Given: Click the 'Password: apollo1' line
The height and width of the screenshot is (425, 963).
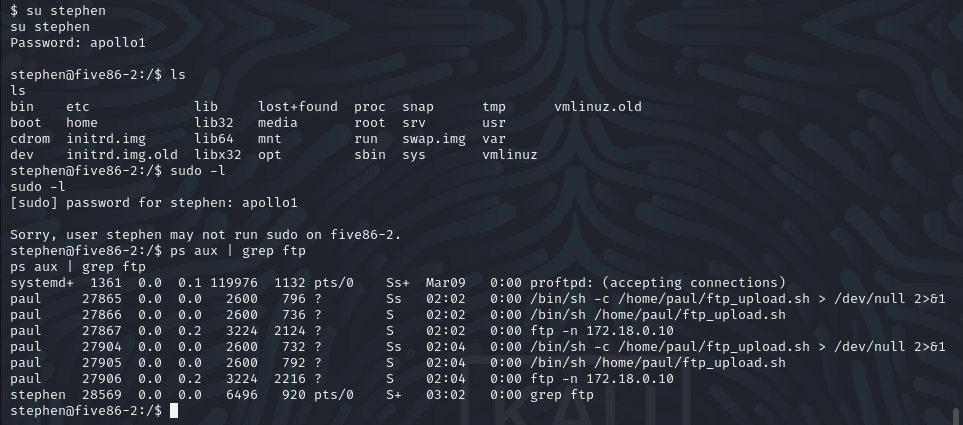Looking at the screenshot, I should (x=78, y=43).
